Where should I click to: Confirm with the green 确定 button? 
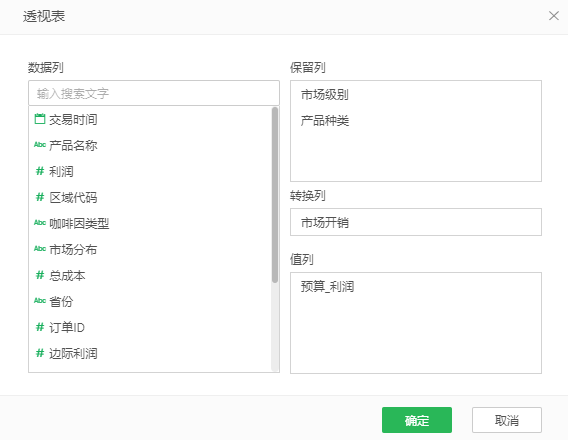tap(417, 420)
